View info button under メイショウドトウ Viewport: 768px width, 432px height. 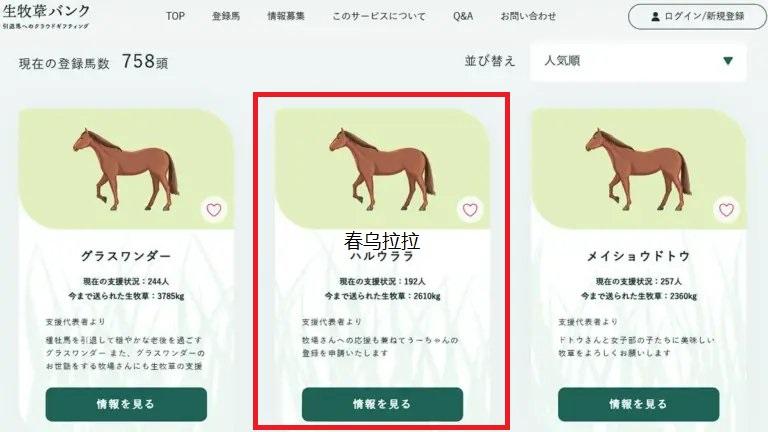click(x=638, y=404)
